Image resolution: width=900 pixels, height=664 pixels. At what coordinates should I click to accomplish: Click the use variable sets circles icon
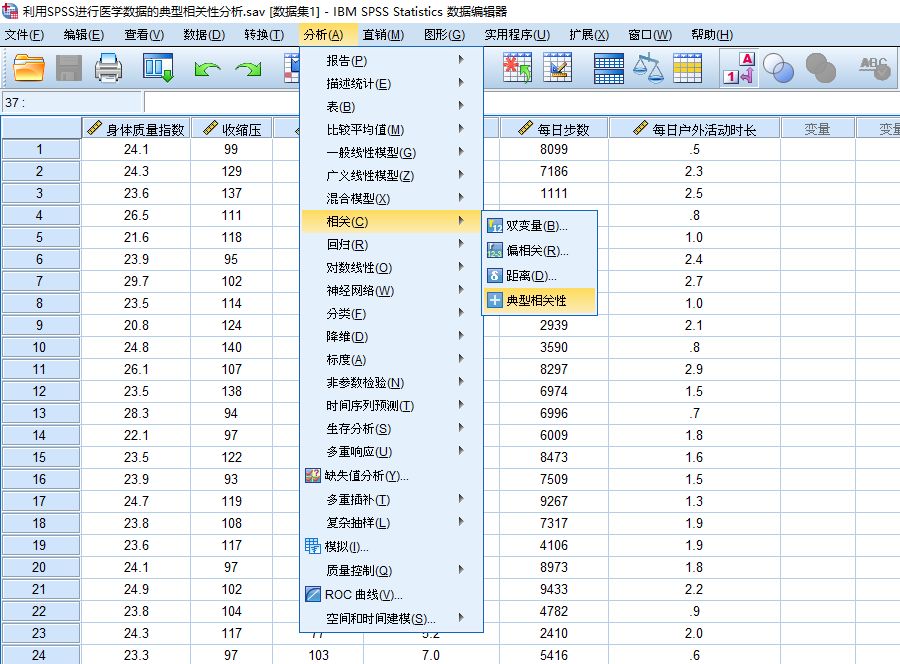click(778, 68)
